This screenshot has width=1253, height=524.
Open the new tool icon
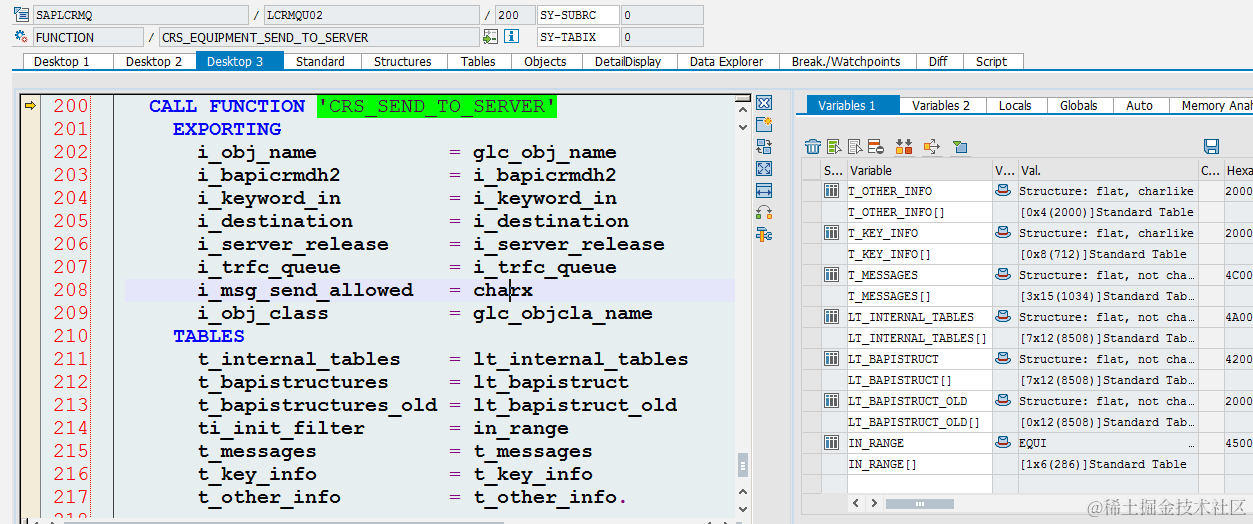click(x=764, y=124)
